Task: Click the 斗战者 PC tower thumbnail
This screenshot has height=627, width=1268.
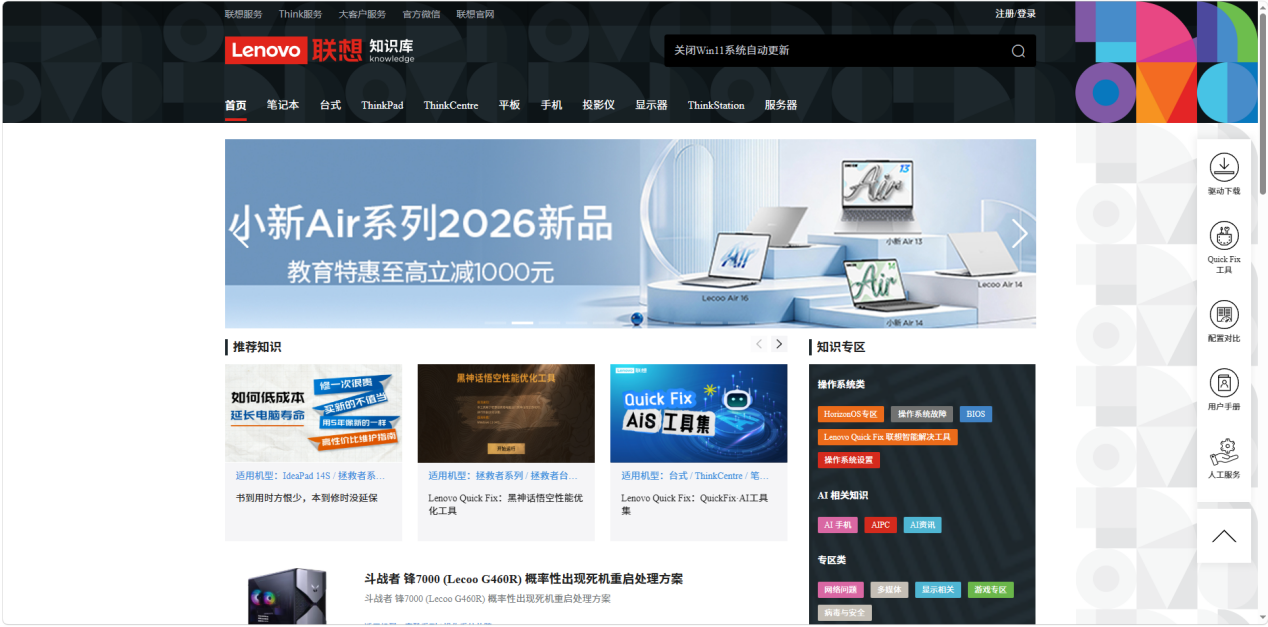Action: [x=287, y=596]
